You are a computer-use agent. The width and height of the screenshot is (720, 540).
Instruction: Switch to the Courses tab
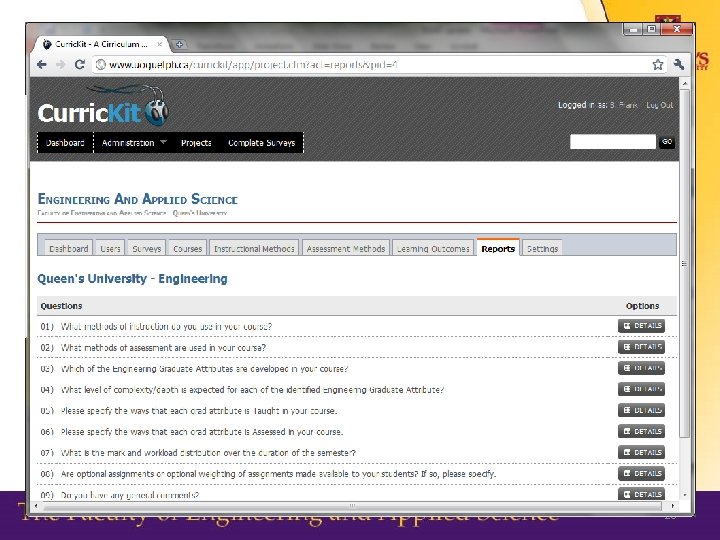tap(187, 248)
